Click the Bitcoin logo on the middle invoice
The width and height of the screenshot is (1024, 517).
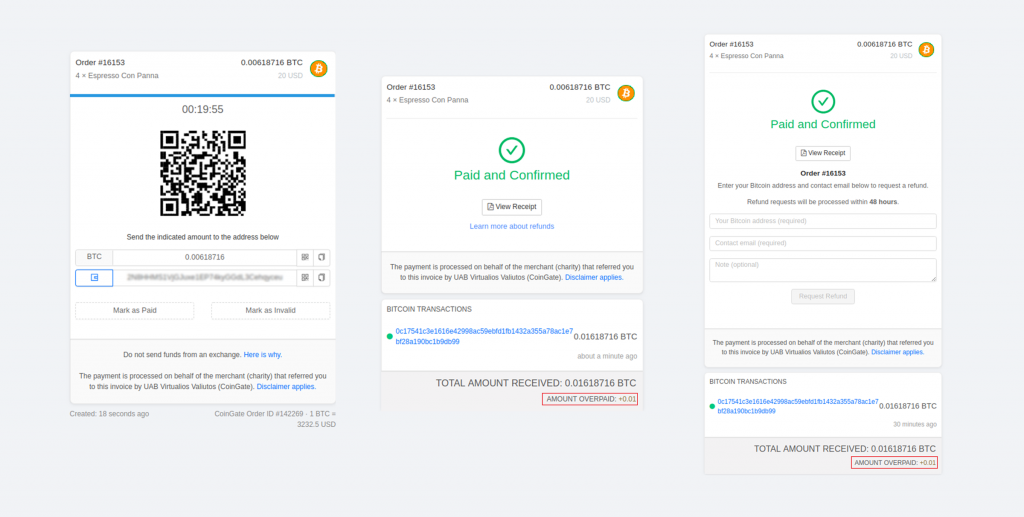pyautogui.click(x=626, y=93)
